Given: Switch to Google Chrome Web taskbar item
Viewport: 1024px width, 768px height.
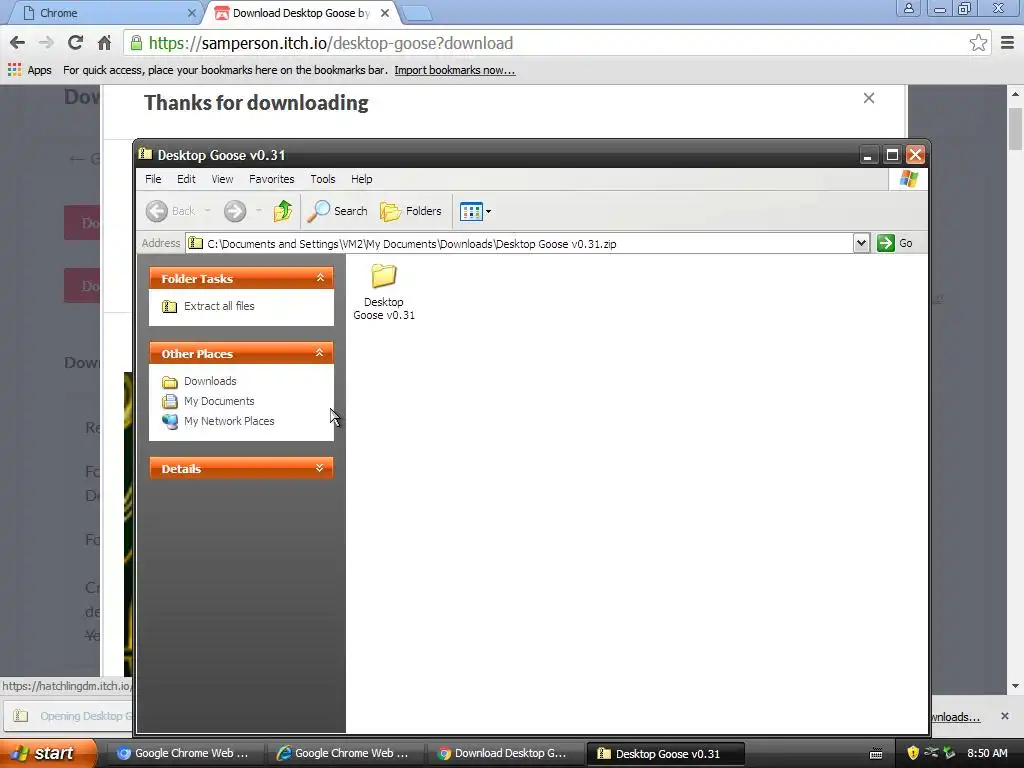Looking at the screenshot, I should [185, 754].
